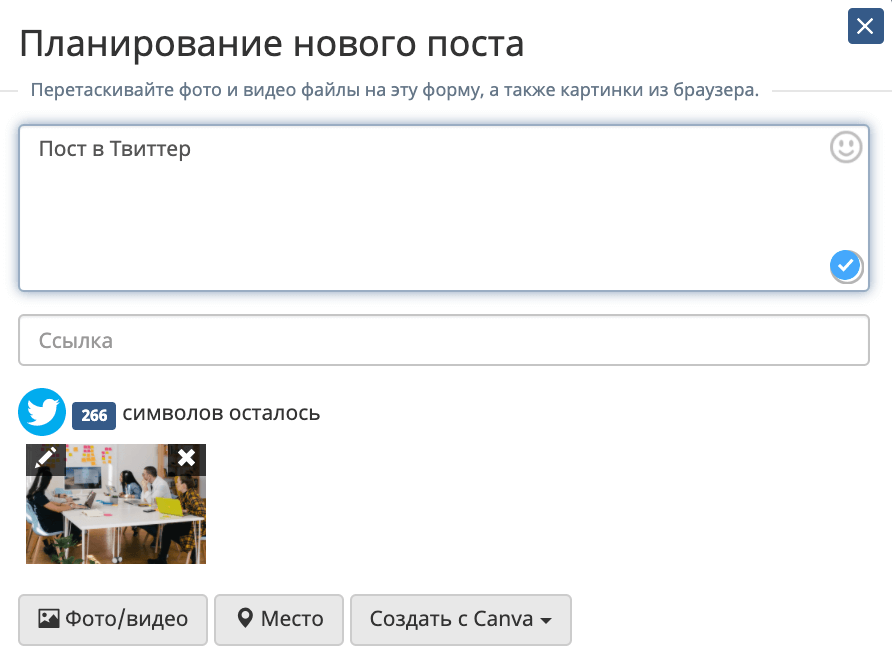The image size is (892, 648).
Task: Check remaining characters badge showing 266
Action: click(94, 412)
